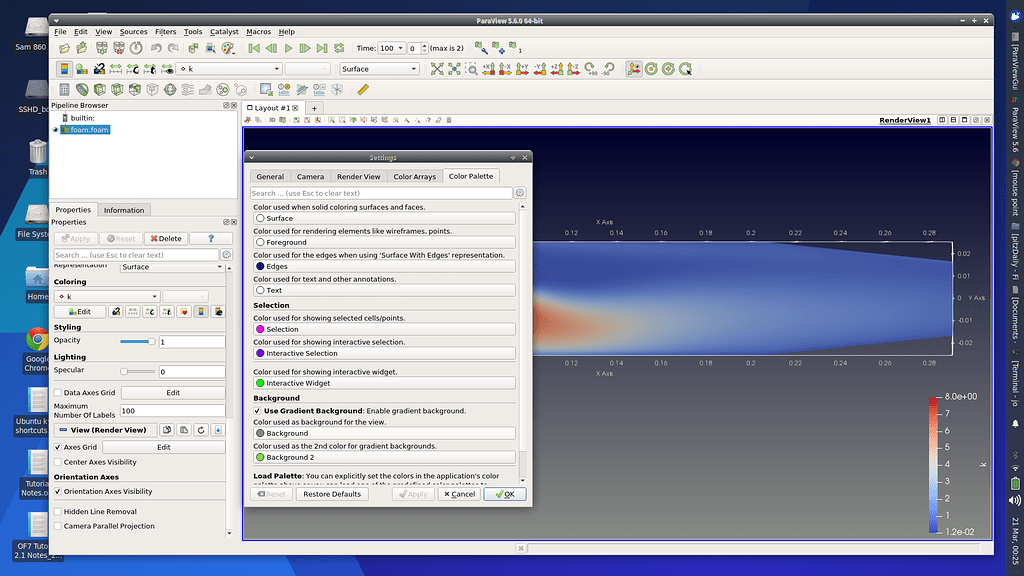Toggle the show orientation axes icon

coord(633,69)
